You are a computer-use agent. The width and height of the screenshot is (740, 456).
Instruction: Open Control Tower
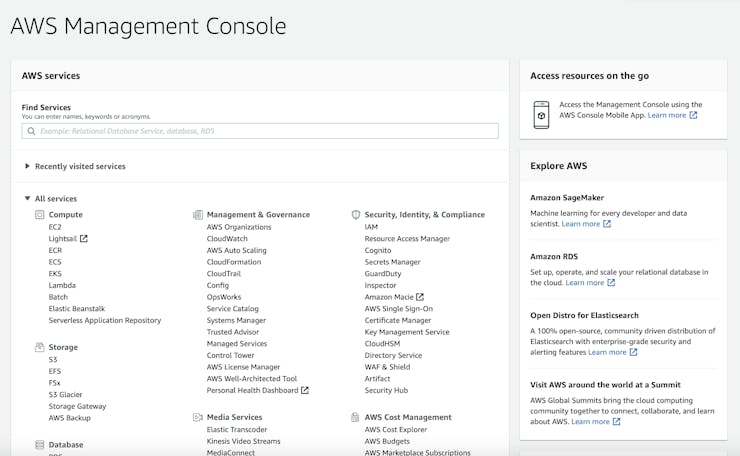[230, 355]
